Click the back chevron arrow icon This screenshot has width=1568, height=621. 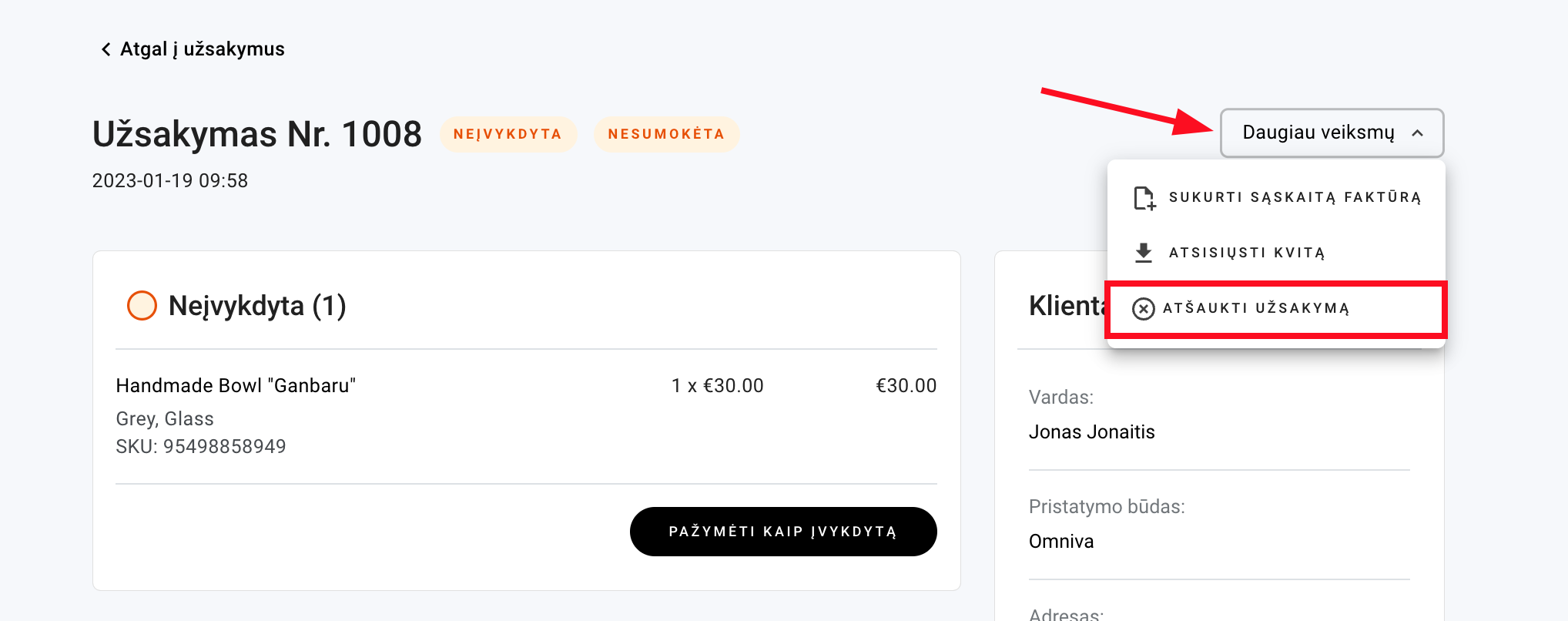pyautogui.click(x=106, y=49)
